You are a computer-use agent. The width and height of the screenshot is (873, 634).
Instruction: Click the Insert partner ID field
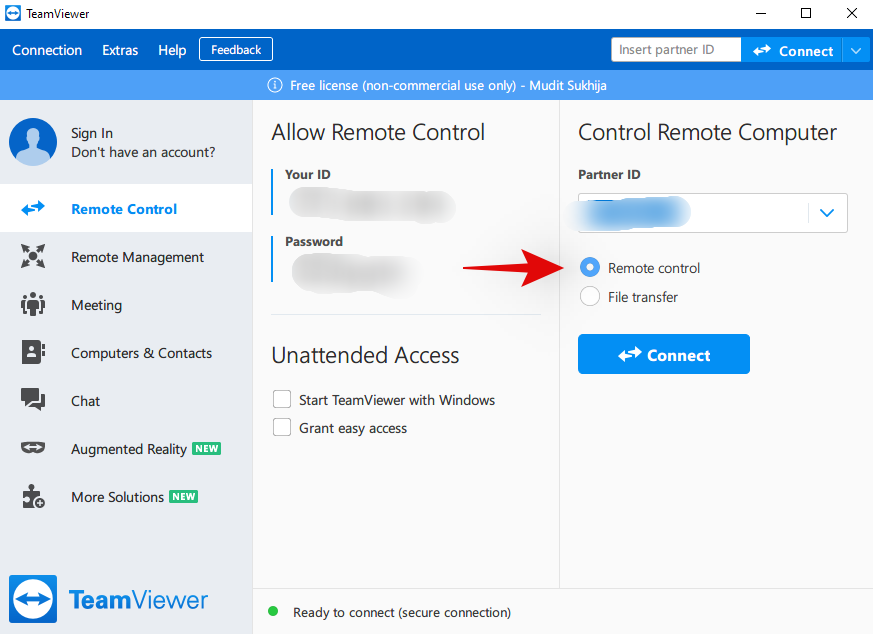pyautogui.click(x=676, y=50)
